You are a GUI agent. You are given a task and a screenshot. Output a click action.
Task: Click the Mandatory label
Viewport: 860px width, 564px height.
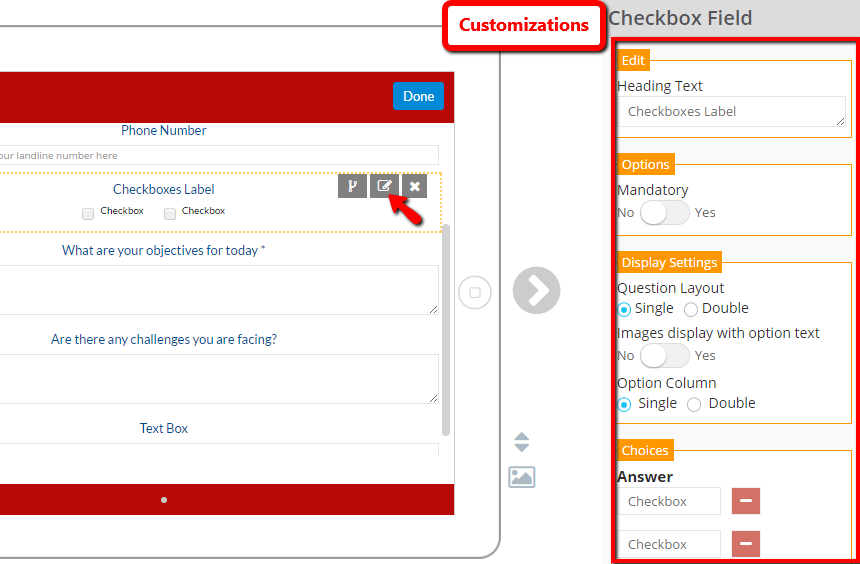(653, 190)
